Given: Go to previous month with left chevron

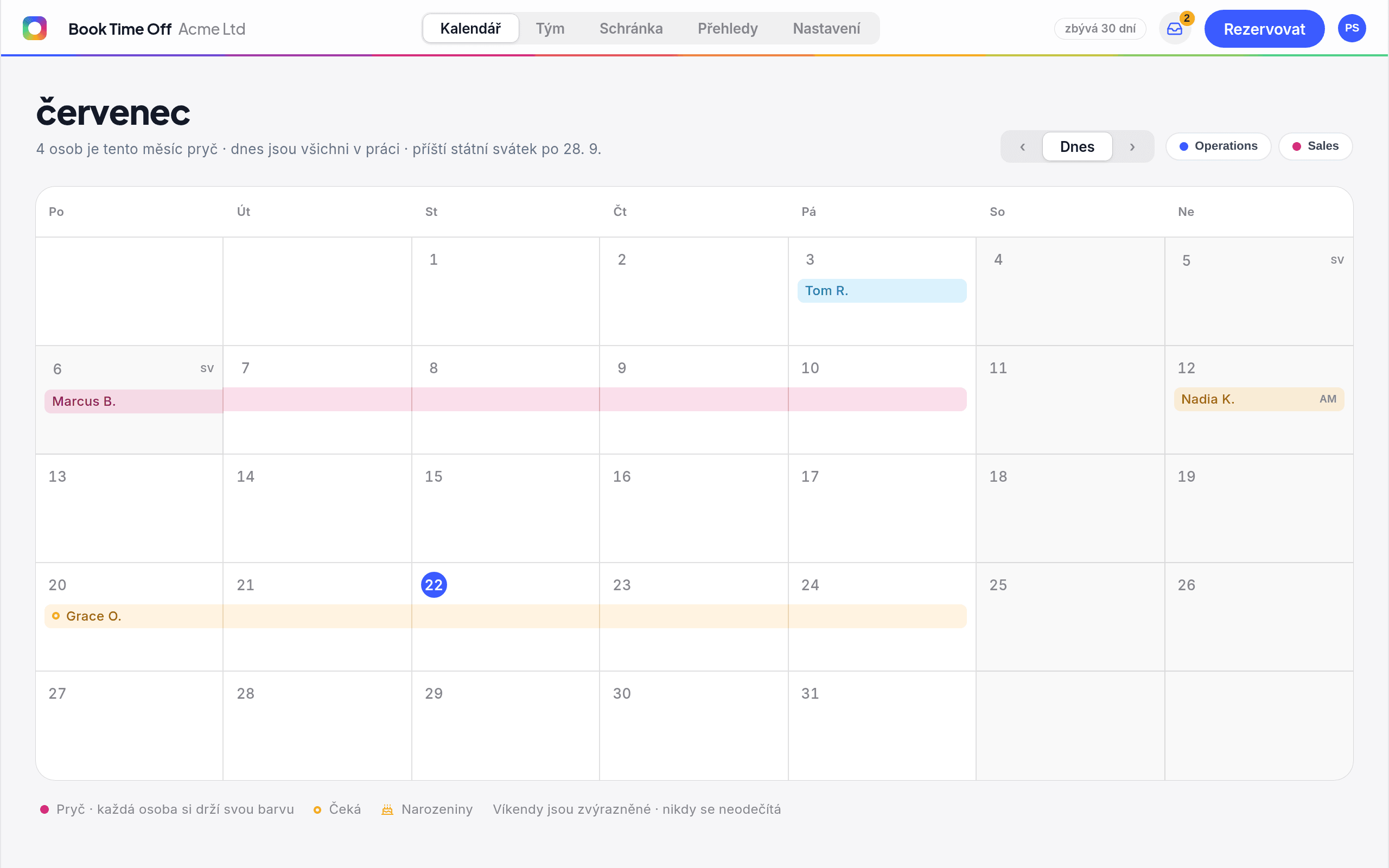Looking at the screenshot, I should [1022, 147].
